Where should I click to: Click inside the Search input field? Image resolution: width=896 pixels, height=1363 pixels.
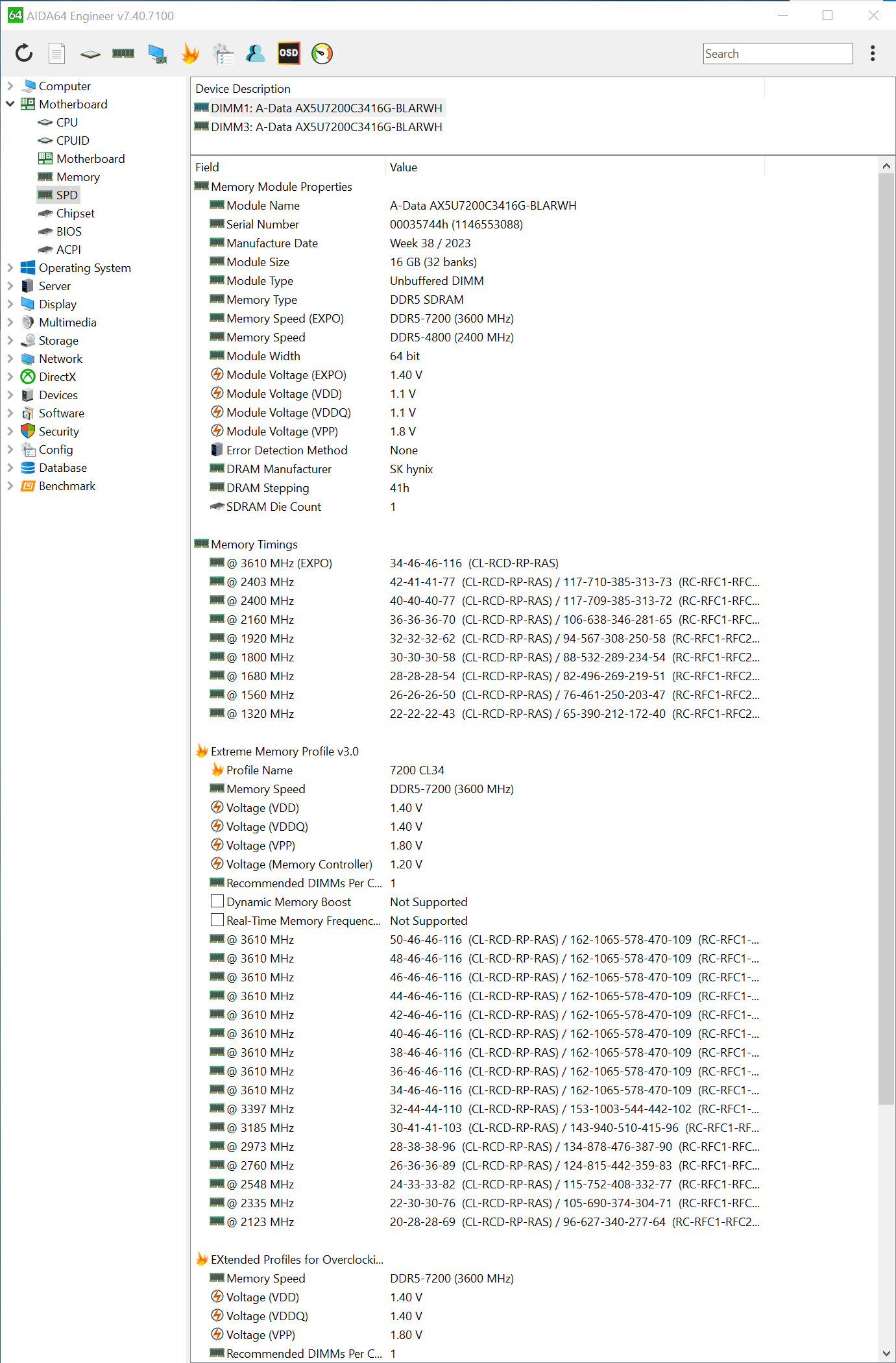[778, 53]
